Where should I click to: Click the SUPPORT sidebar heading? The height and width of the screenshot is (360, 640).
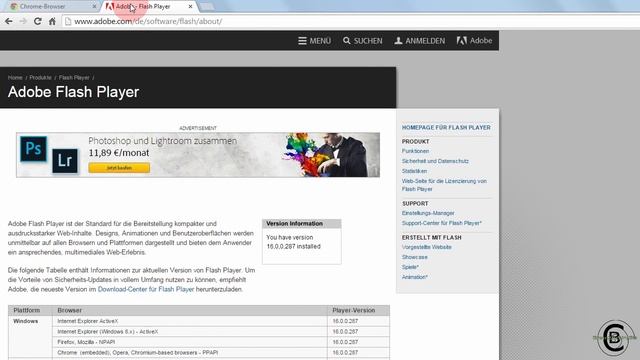(x=415, y=204)
